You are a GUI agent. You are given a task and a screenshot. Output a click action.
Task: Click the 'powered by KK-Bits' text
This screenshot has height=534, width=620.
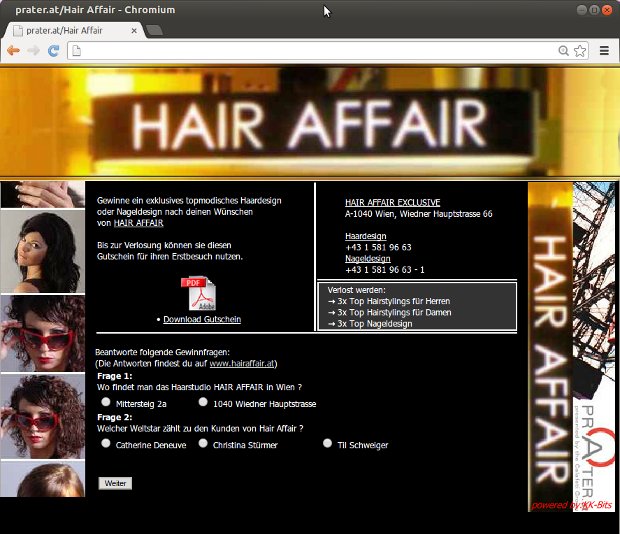click(x=572, y=505)
